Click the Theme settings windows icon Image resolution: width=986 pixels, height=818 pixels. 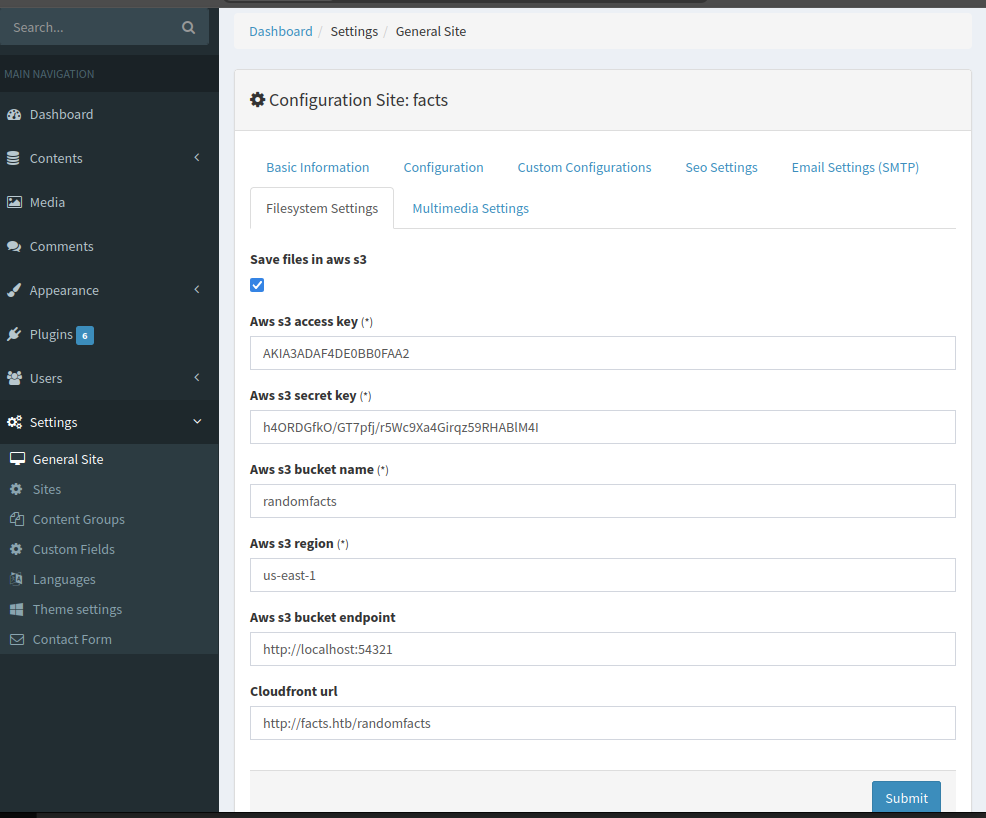point(16,609)
